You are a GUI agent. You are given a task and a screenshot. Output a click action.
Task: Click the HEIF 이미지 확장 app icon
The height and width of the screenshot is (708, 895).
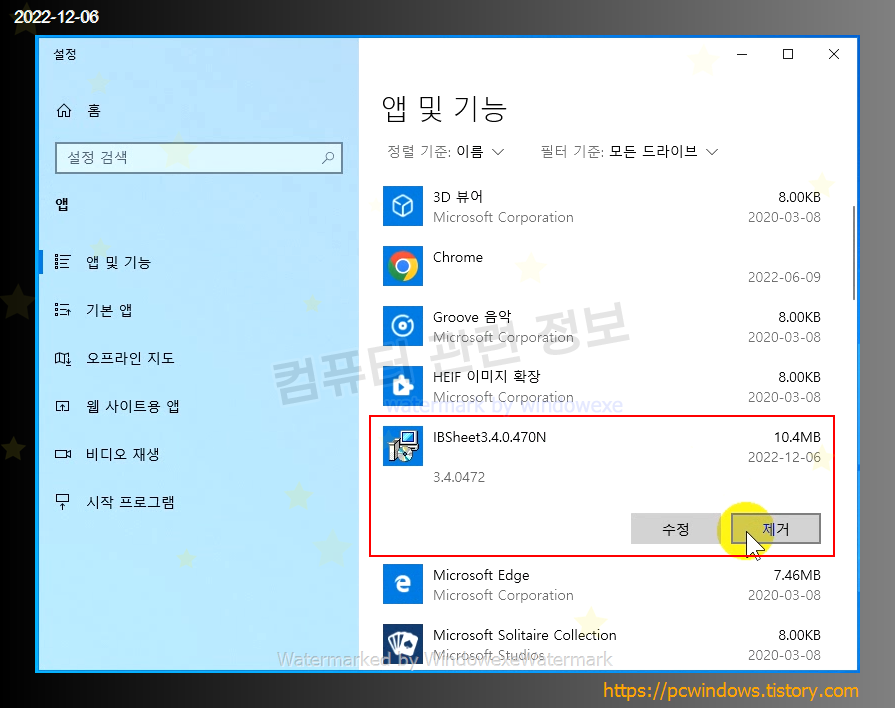(403, 386)
